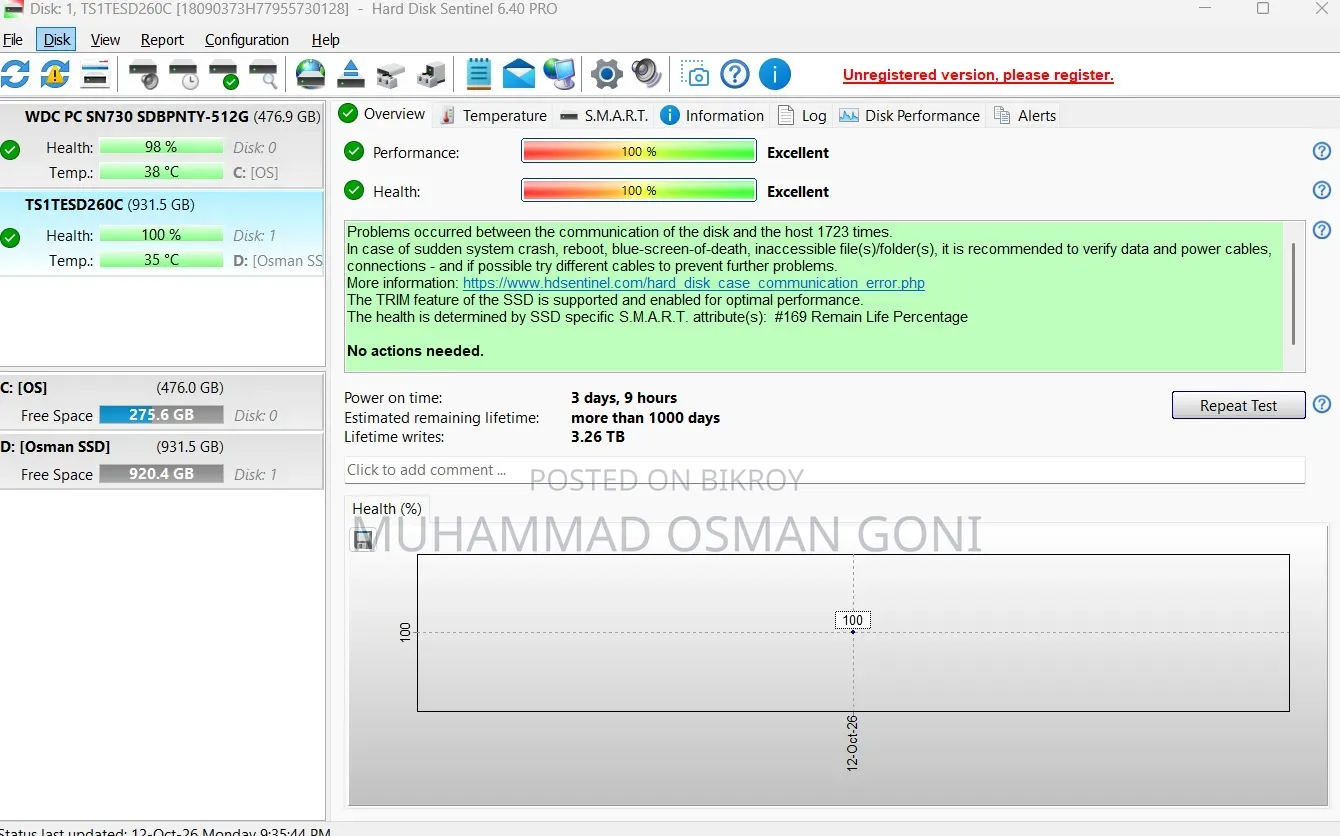1340x836 pixels.
Task: Click the blue envelope mail icon
Action: pyautogui.click(x=519, y=74)
